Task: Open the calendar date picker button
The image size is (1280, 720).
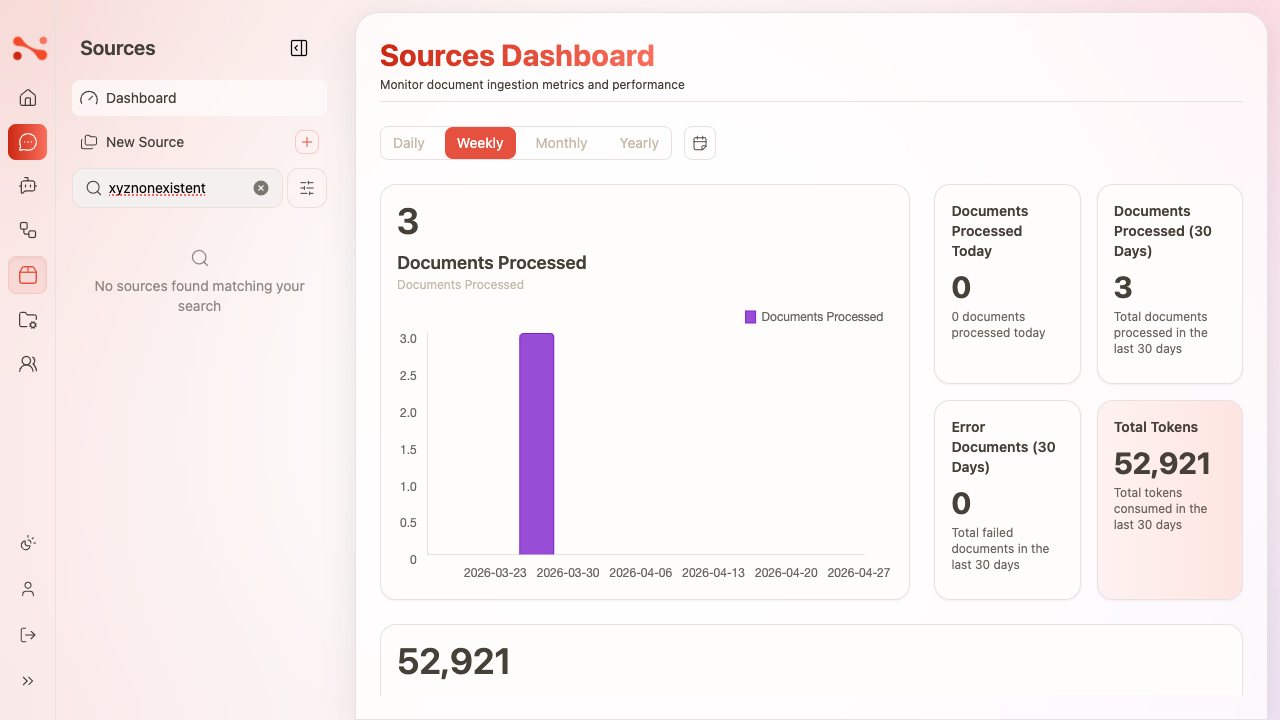Action: [x=700, y=143]
